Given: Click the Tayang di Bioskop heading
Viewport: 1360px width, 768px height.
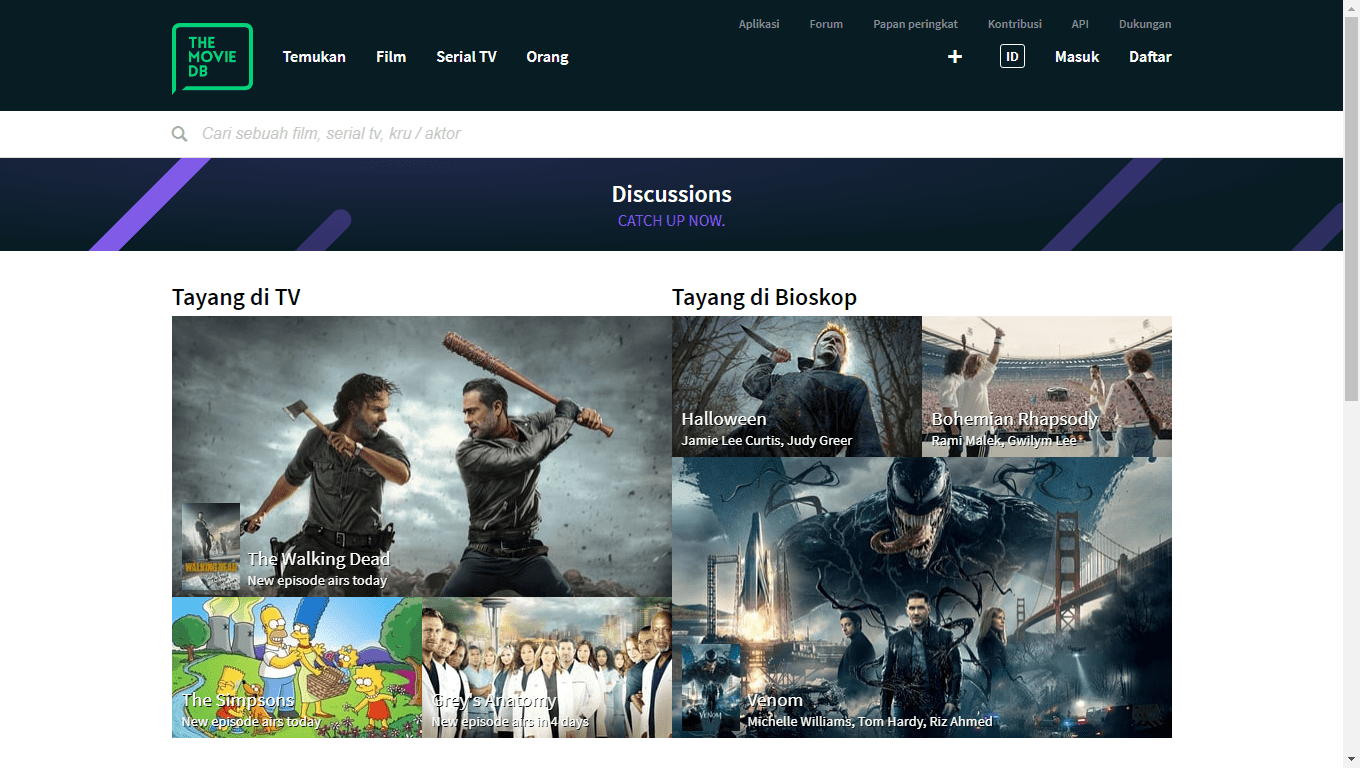Looking at the screenshot, I should point(764,297).
